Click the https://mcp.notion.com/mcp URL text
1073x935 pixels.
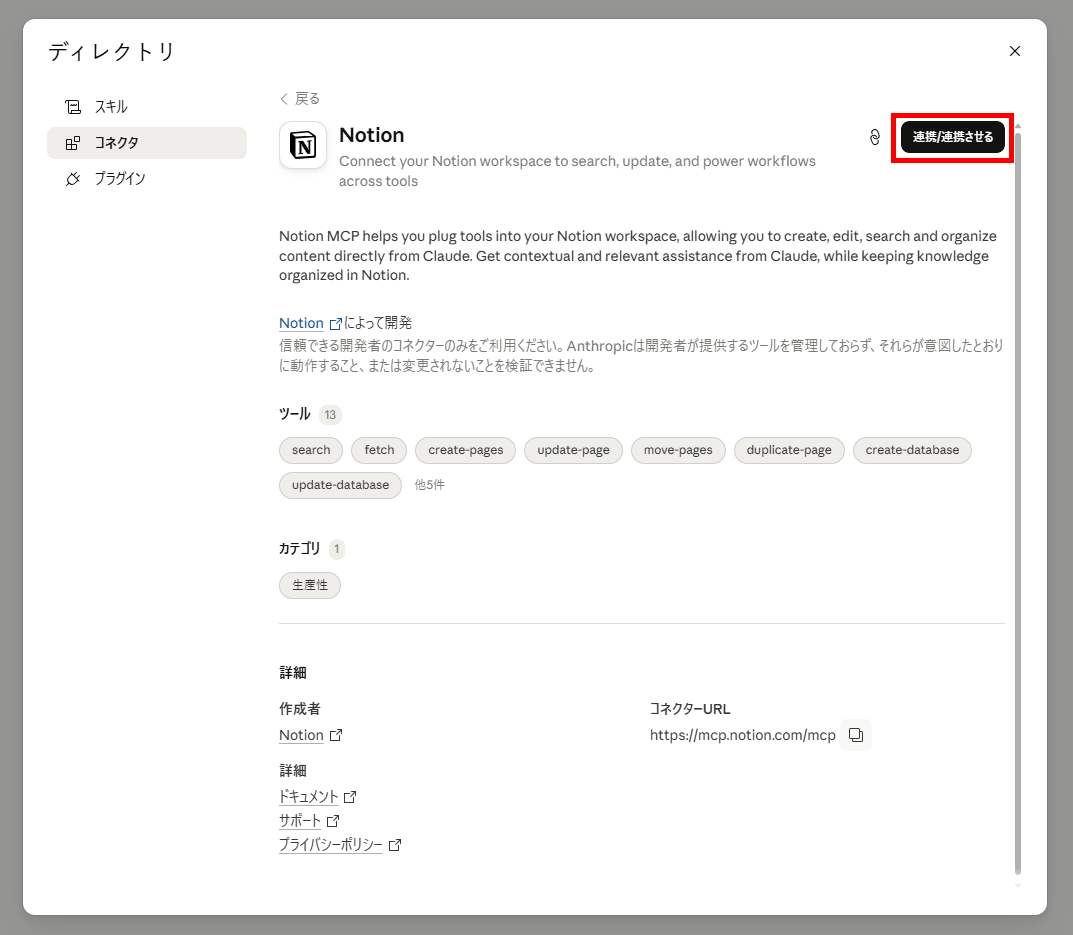click(742, 735)
